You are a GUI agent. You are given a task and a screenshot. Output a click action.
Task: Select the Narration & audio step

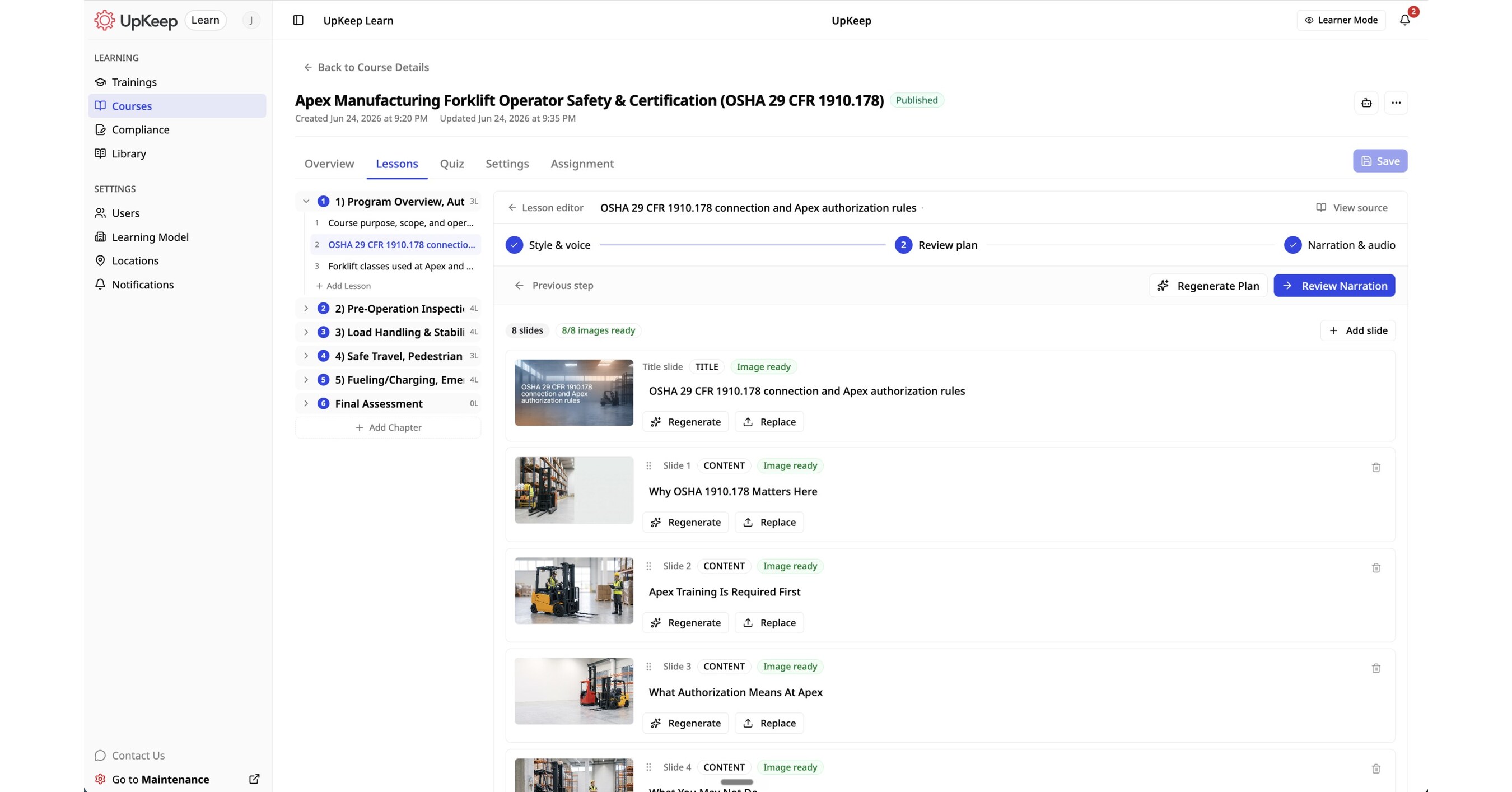pos(1340,245)
